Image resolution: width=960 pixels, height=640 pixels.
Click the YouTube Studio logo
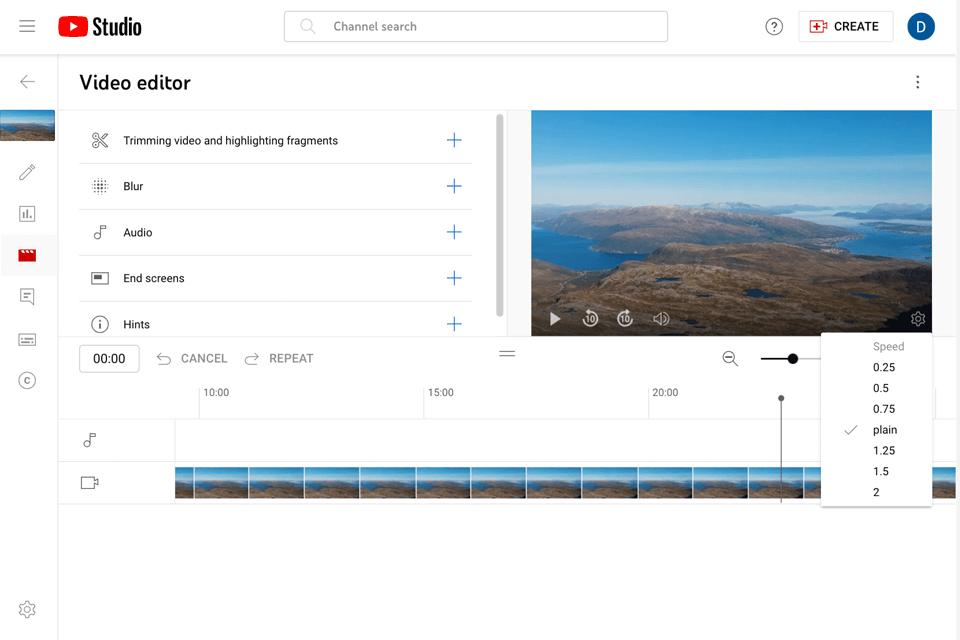(x=100, y=26)
